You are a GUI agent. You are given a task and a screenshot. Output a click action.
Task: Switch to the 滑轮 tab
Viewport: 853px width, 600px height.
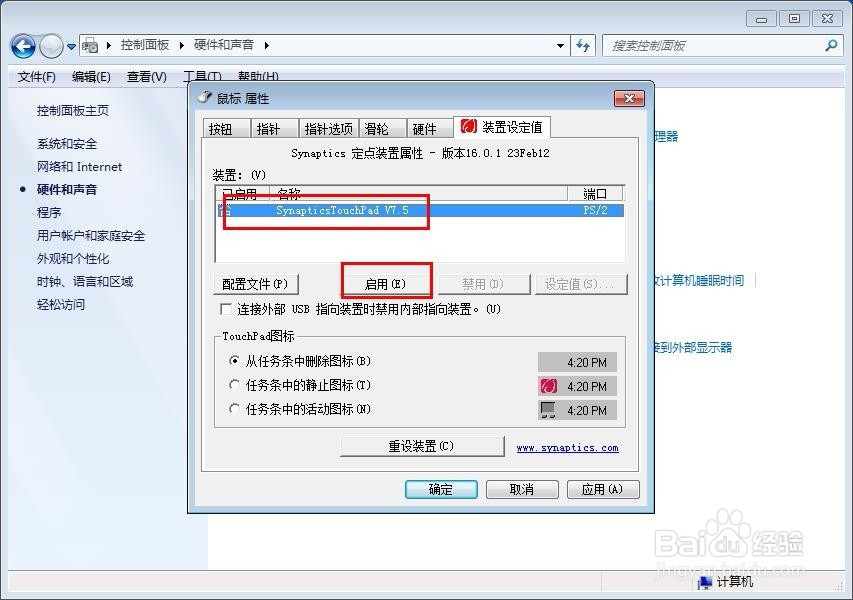[x=382, y=128]
